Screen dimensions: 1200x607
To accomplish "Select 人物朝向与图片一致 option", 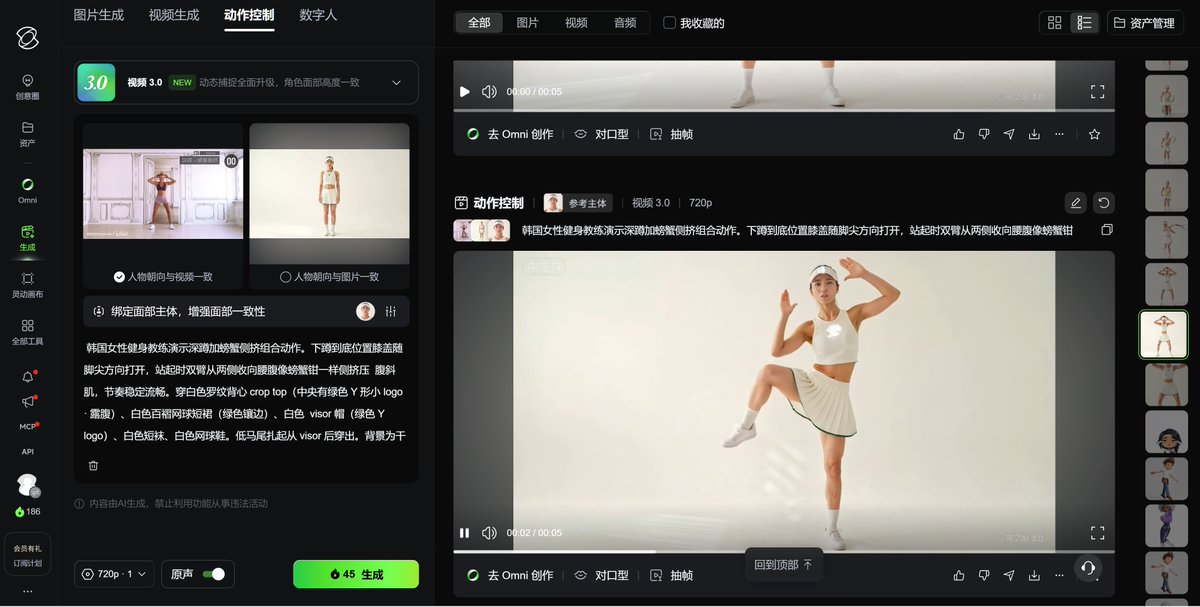I will [x=329, y=277].
